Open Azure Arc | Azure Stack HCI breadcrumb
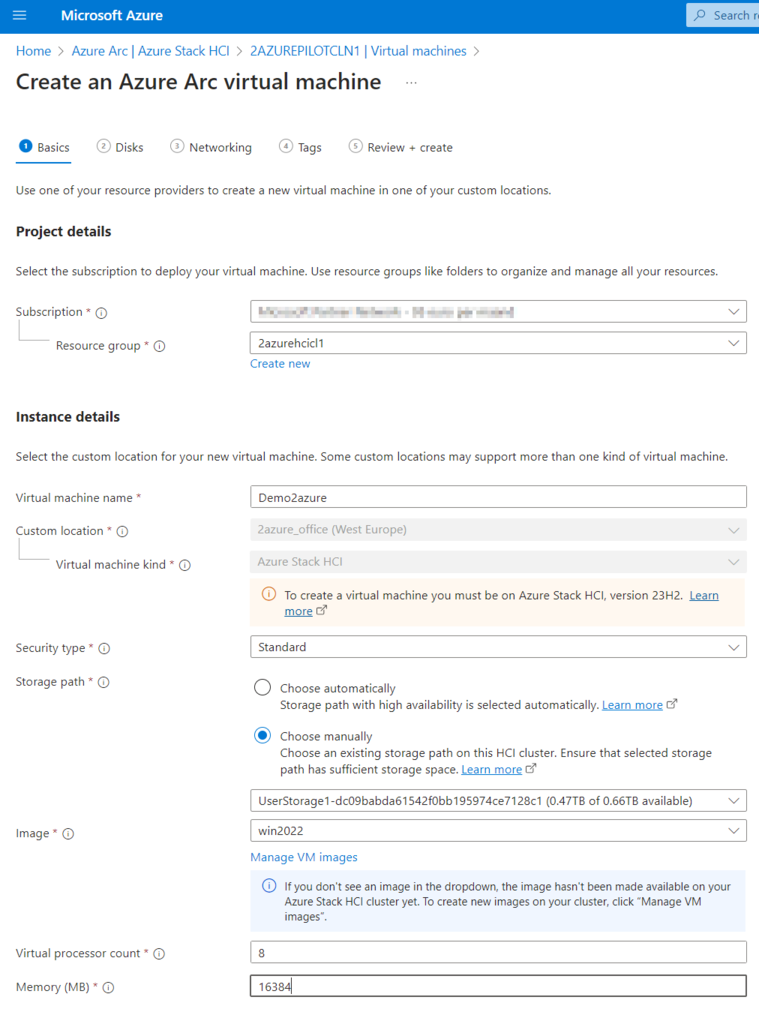Image resolution: width=759 pixels, height=1024 pixels. (150, 51)
